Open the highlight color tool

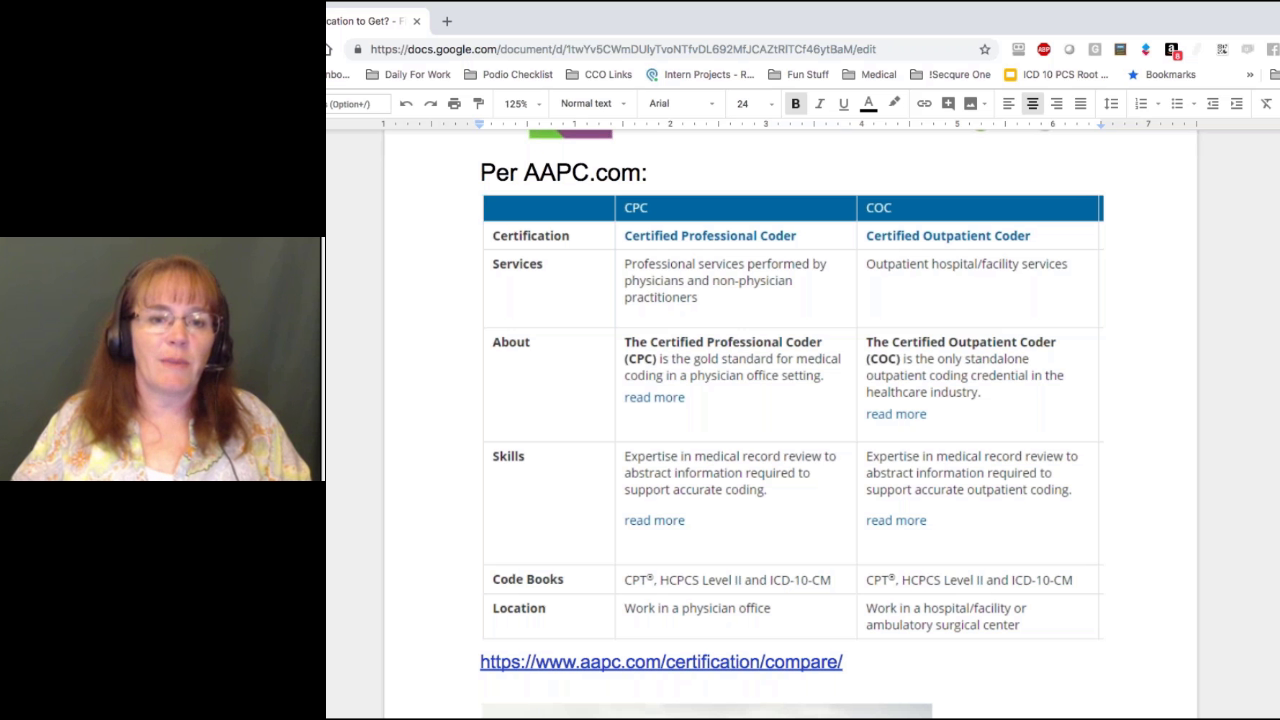(894, 104)
